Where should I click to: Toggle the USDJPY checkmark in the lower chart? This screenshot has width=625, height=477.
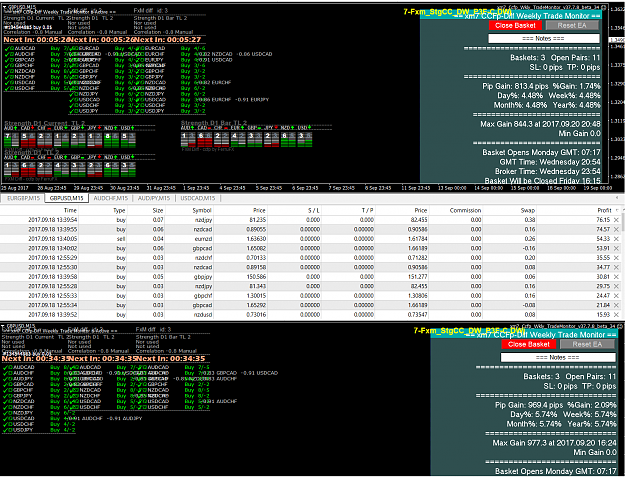[6, 430]
